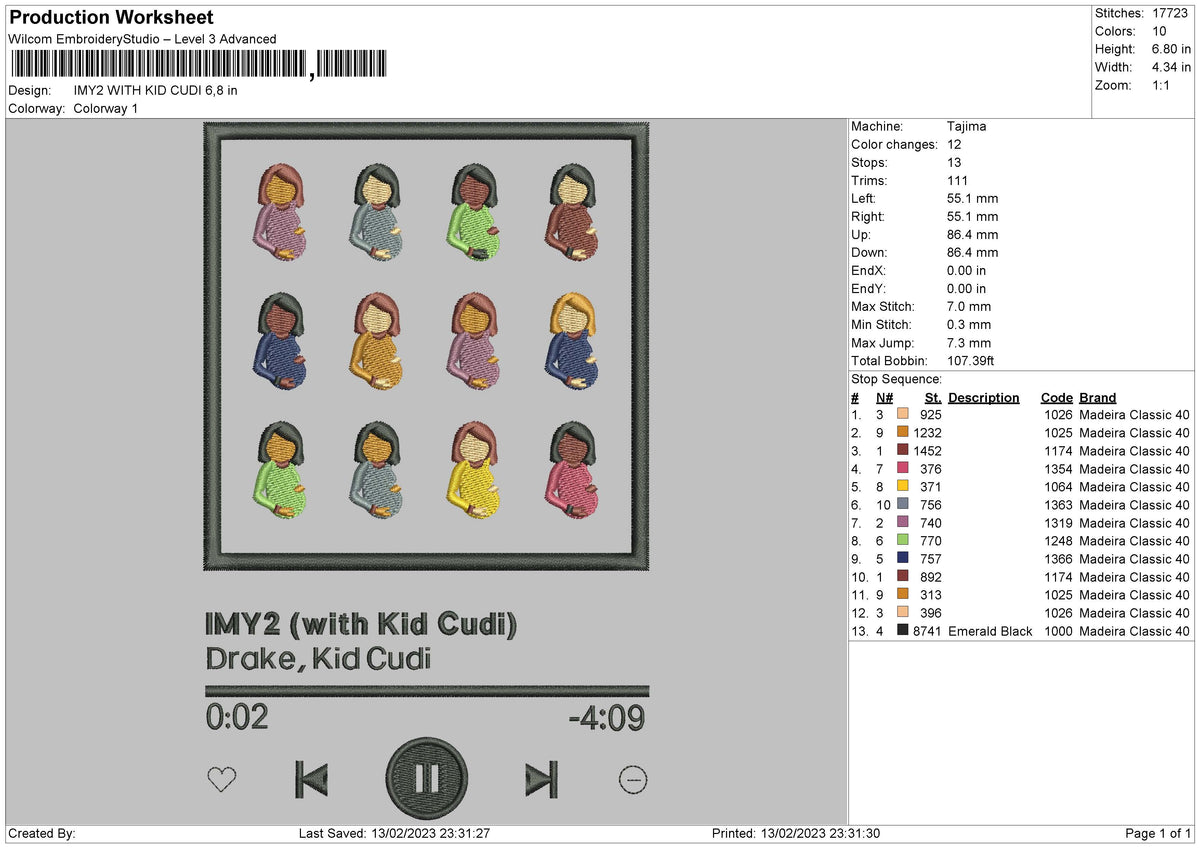Click black swatch of stop 13 (8741 stitches)

pos(903,629)
